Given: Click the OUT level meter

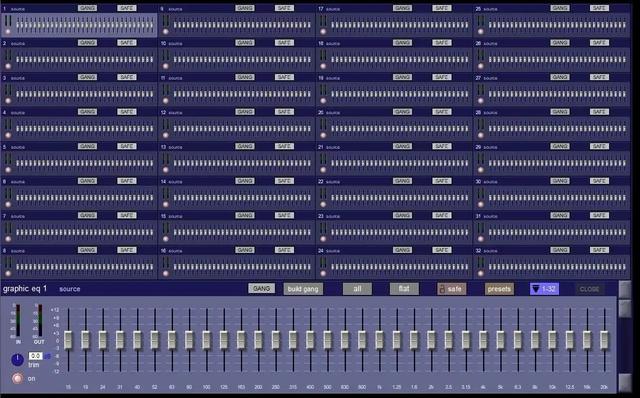Looking at the screenshot, I should 39,321.
